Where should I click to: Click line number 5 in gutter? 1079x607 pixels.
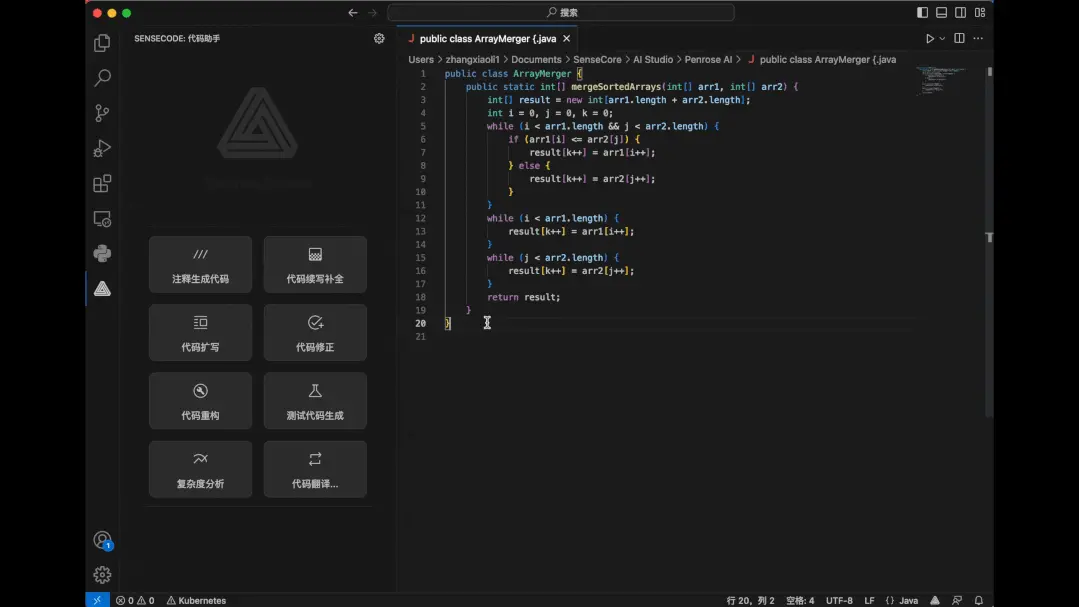423,126
